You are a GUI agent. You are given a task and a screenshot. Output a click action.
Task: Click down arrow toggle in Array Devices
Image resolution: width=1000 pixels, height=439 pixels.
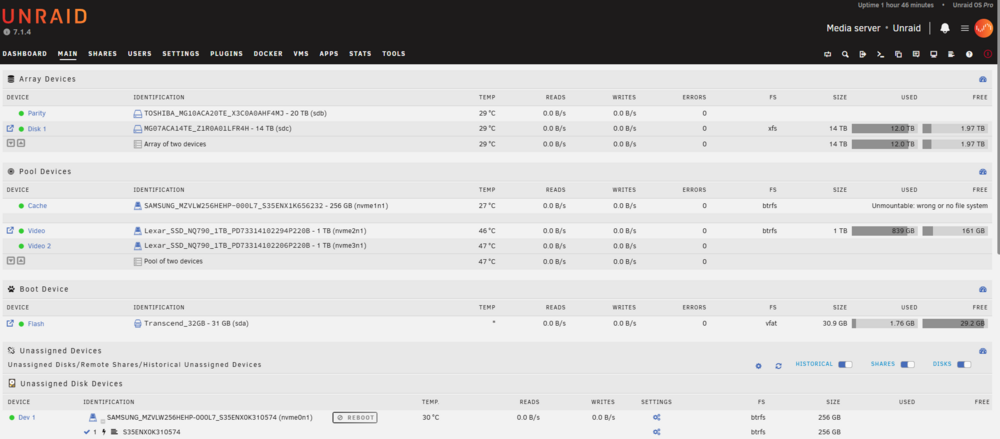[10, 144]
